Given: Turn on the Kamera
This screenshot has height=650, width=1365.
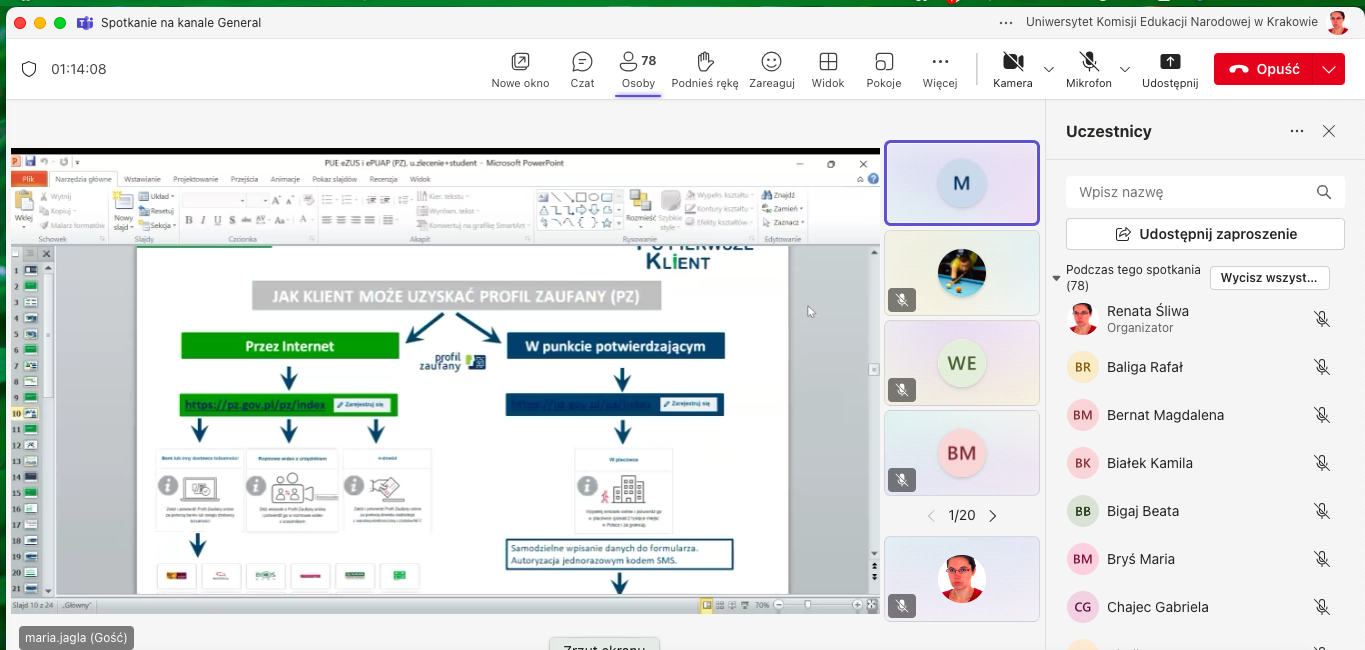Looking at the screenshot, I should (1012, 69).
